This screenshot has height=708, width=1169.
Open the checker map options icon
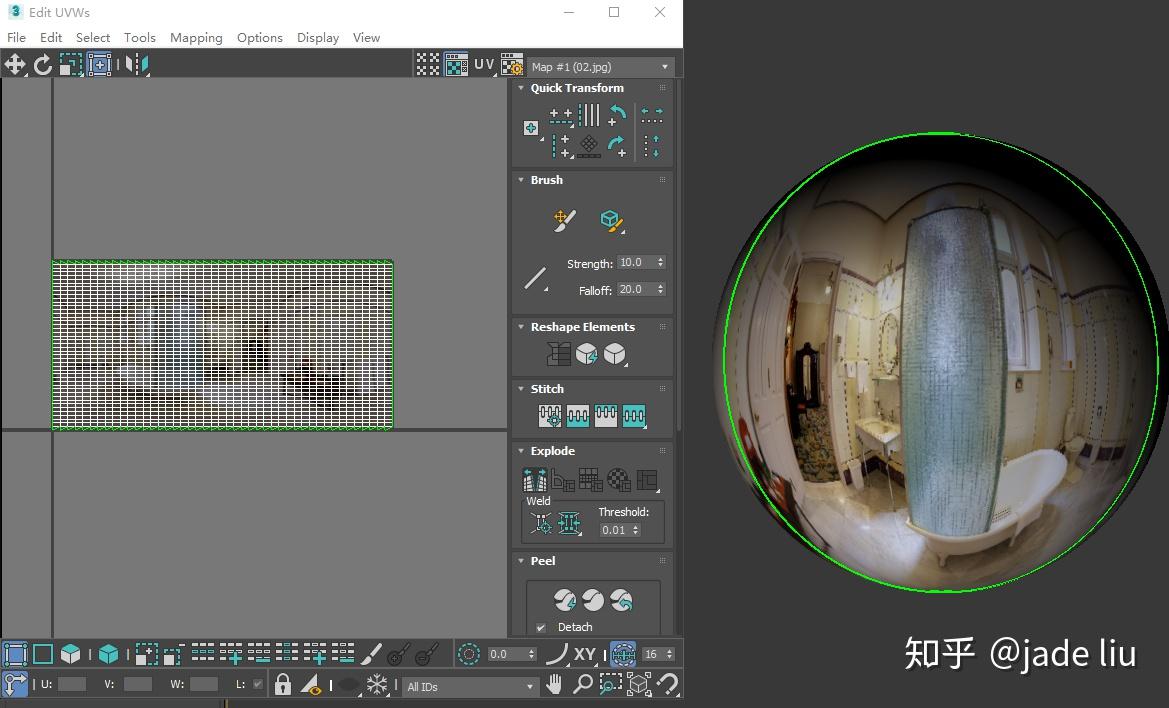point(511,65)
